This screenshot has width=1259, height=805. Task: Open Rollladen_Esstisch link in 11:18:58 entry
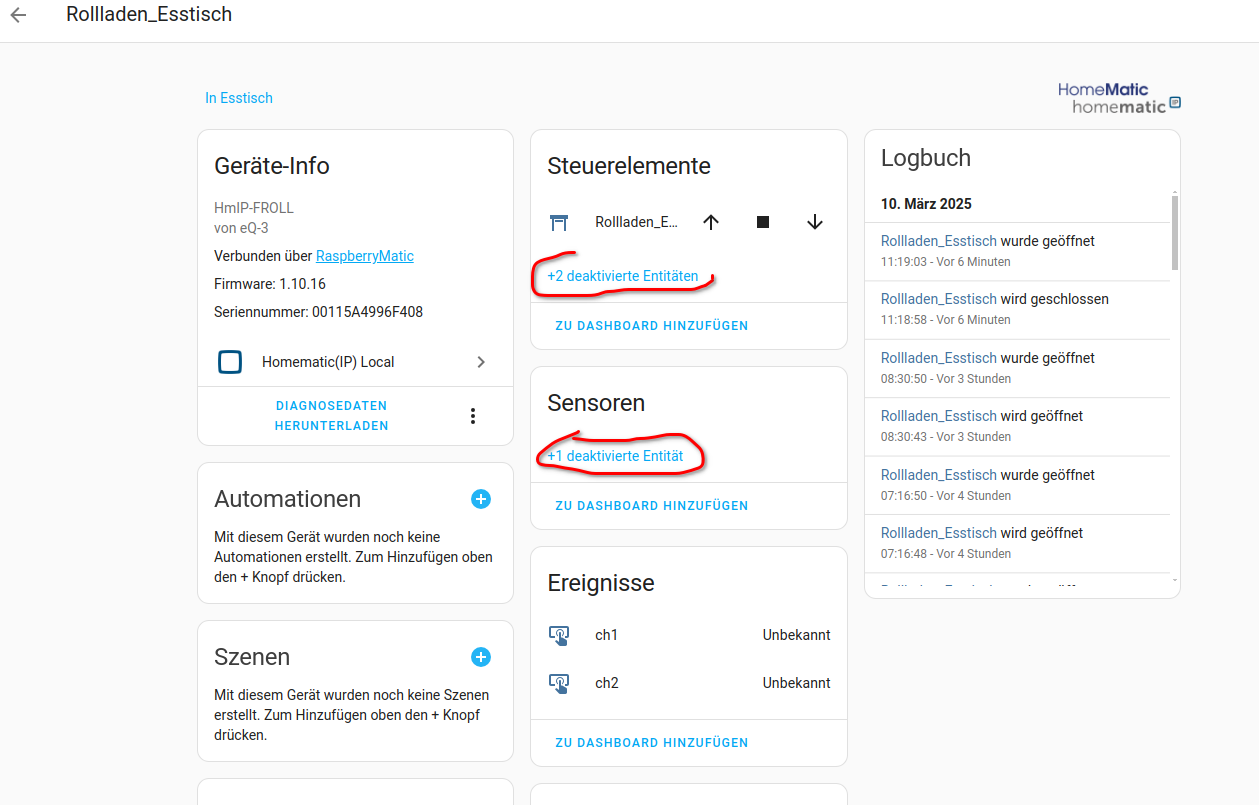click(x=939, y=299)
